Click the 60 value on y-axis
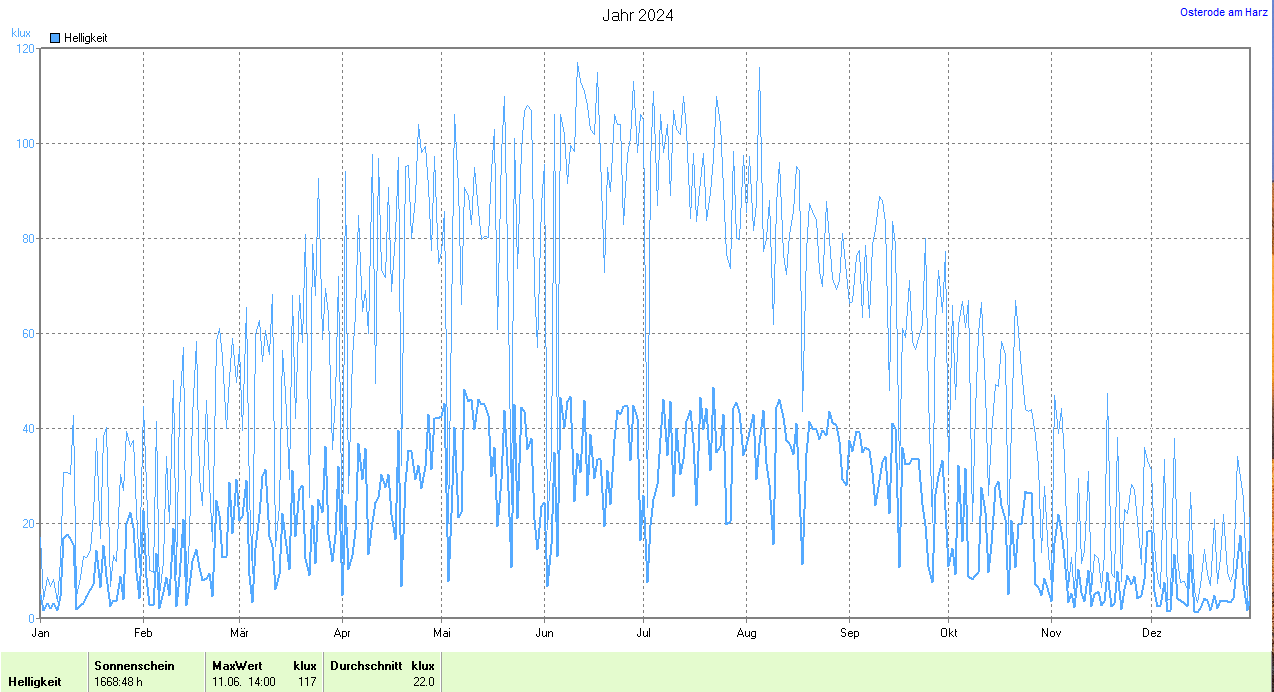 (26, 334)
